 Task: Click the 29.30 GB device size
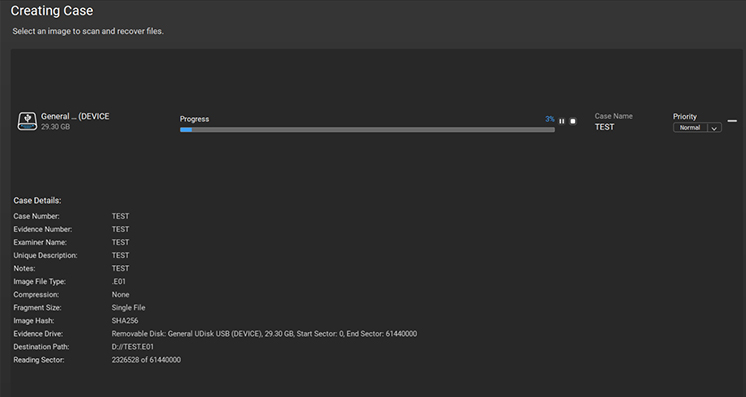(55, 127)
